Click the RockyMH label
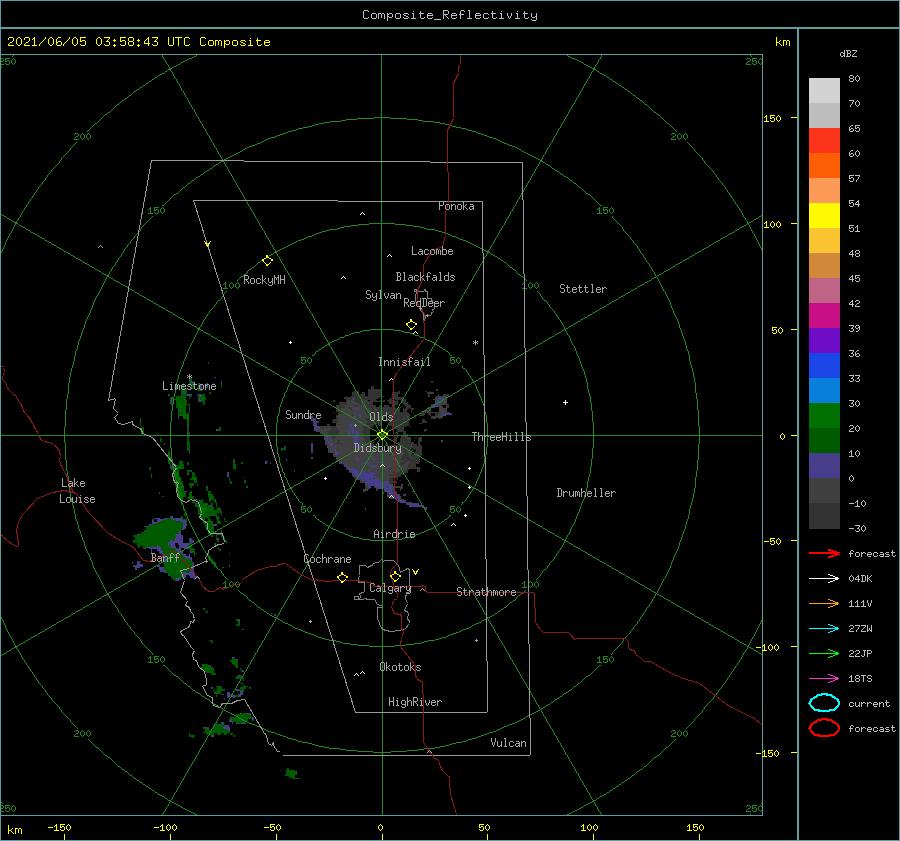 (264, 281)
